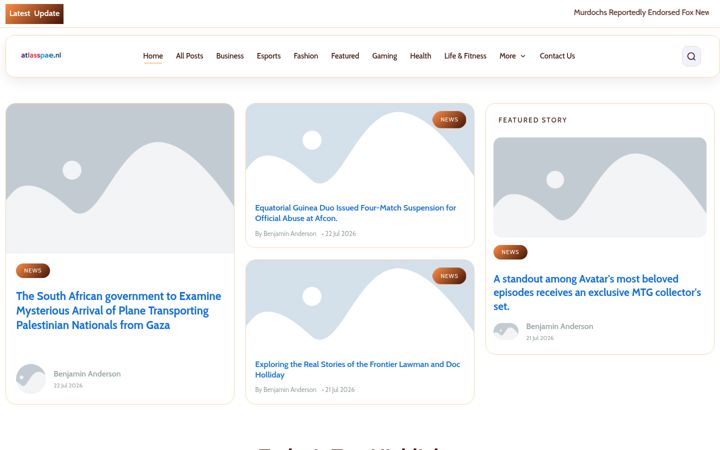Image resolution: width=720 pixels, height=450 pixels.
Task: Click the 22 Jul 2026 date on Equatorial Guinea card
Action: click(340, 234)
